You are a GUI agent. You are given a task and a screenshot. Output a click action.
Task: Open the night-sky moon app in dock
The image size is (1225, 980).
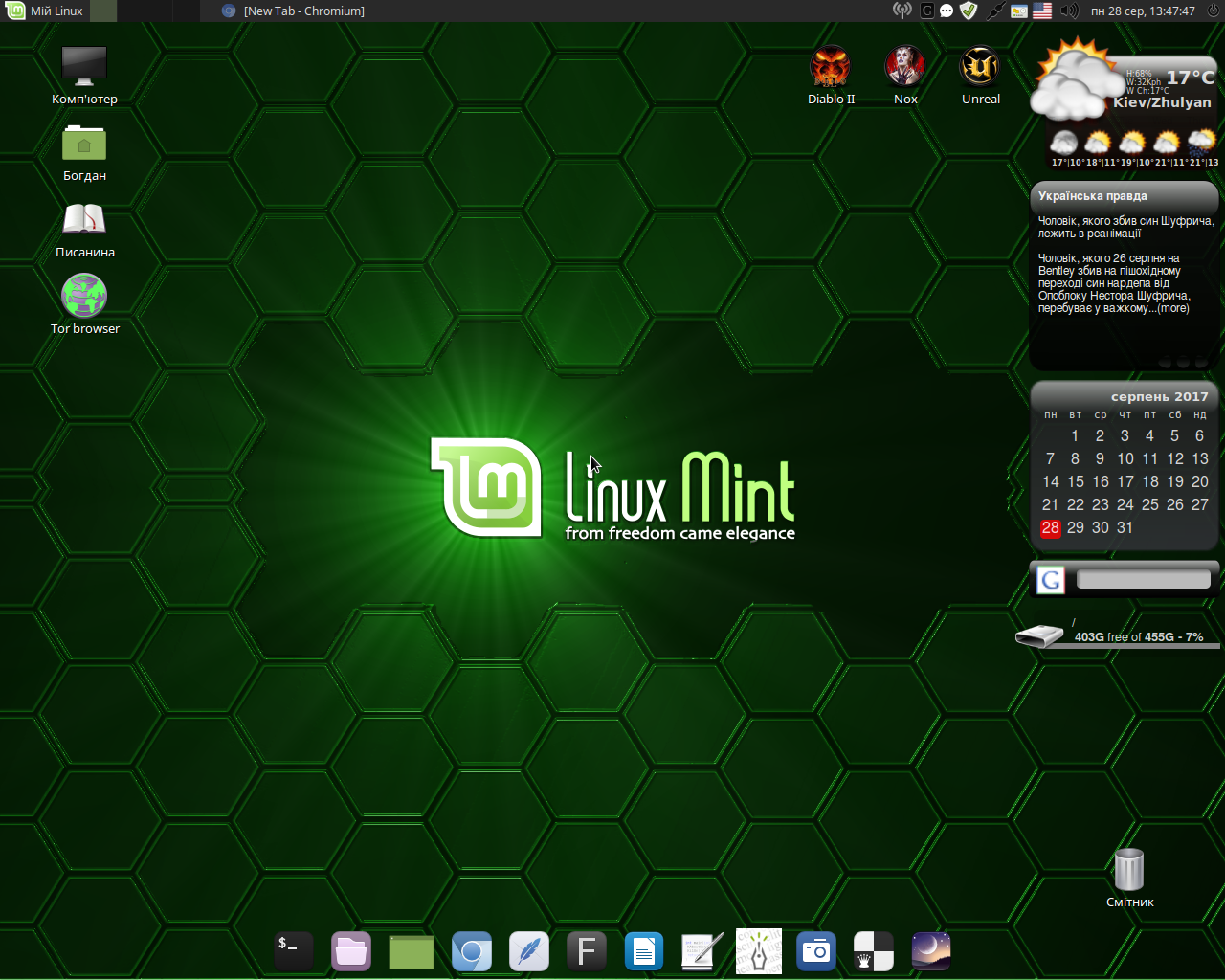tap(931, 951)
